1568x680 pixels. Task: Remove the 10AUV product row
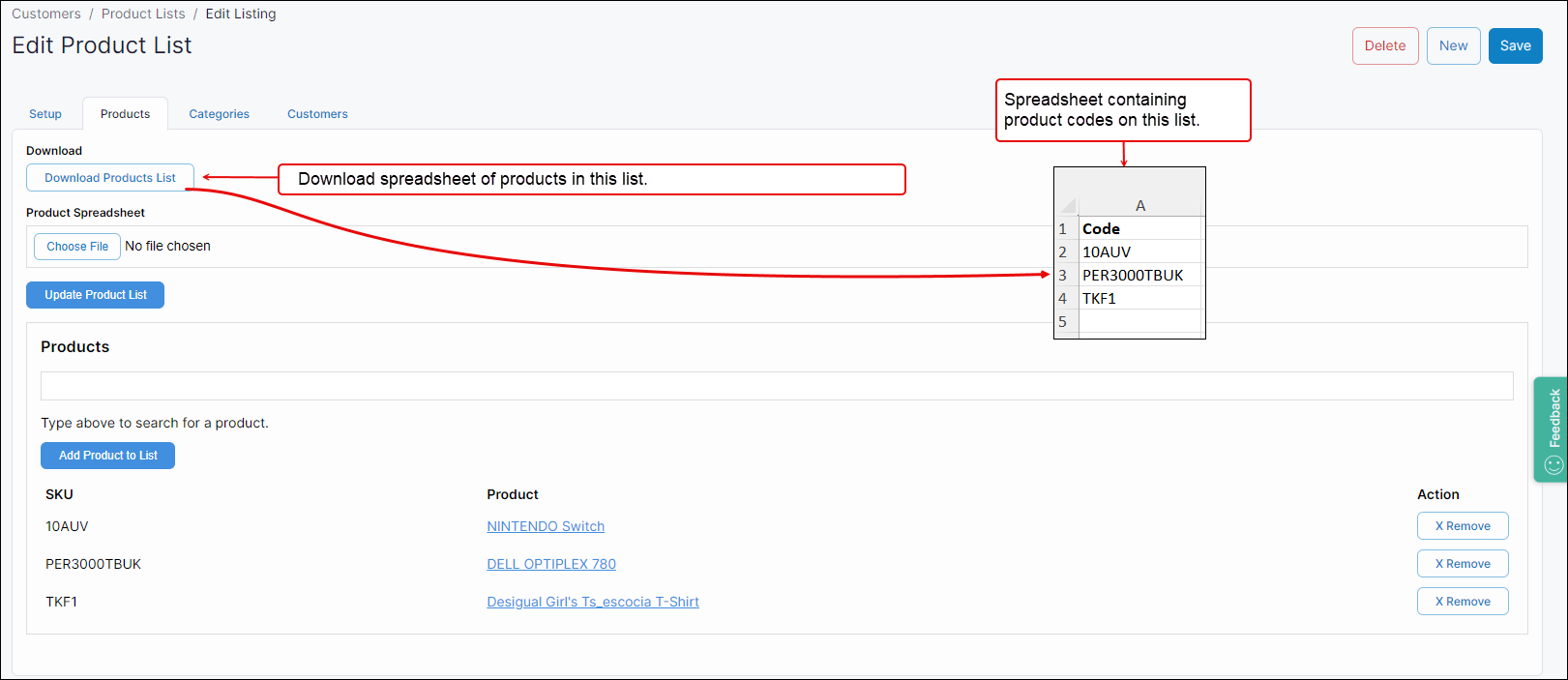click(1462, 526)
